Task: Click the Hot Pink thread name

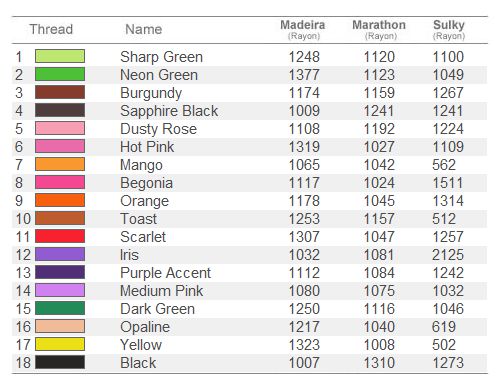Action: tap(147, 147)
